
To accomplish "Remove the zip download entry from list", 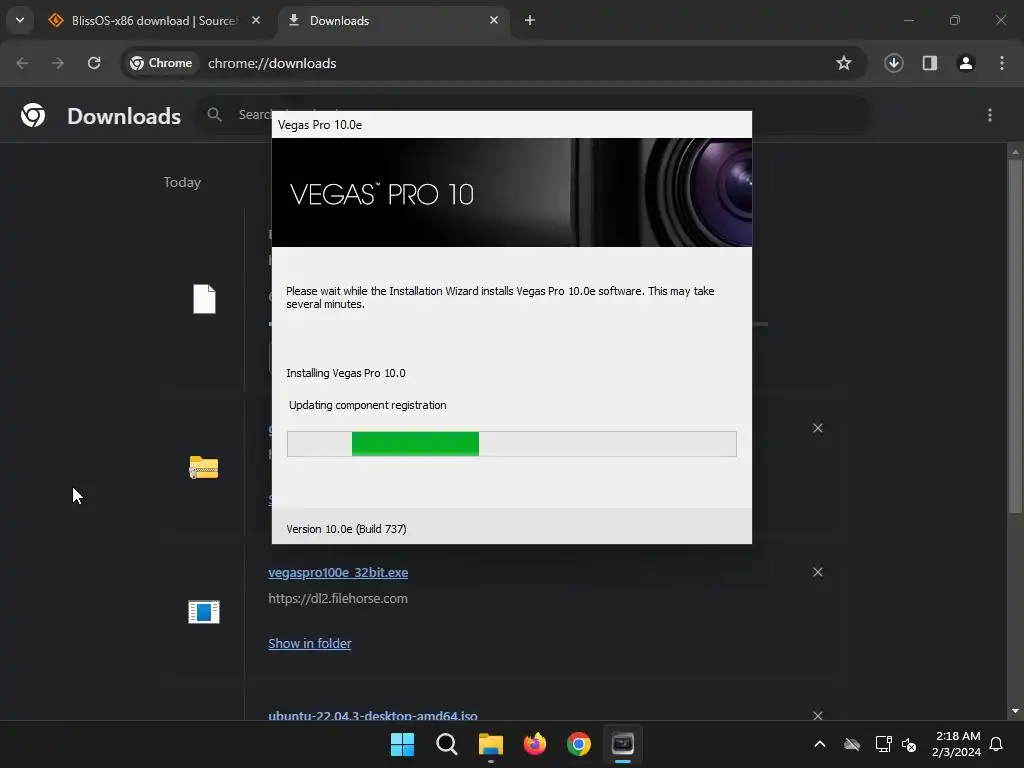I will click(818, 428).
